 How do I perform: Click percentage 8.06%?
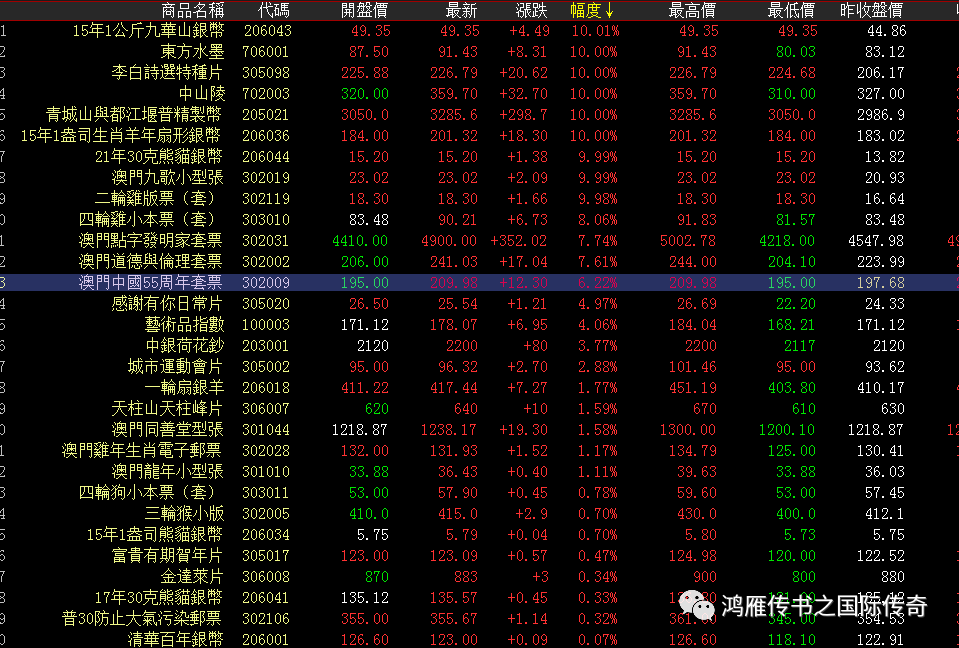(598, 219)
